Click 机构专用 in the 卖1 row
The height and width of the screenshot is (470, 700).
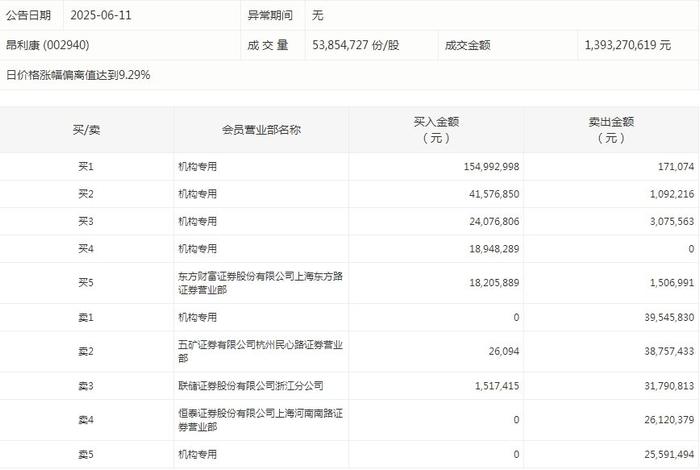[x=197, y=317]
